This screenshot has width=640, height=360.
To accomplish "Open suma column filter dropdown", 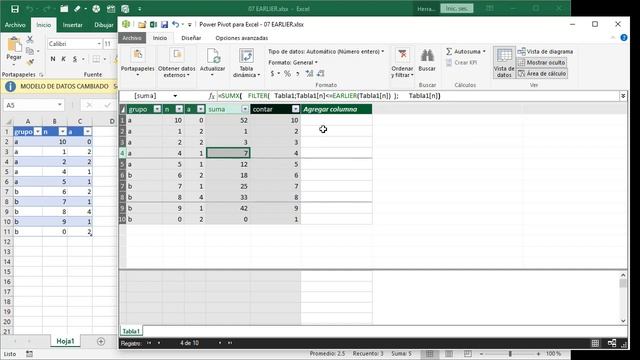I will [245, 109].
